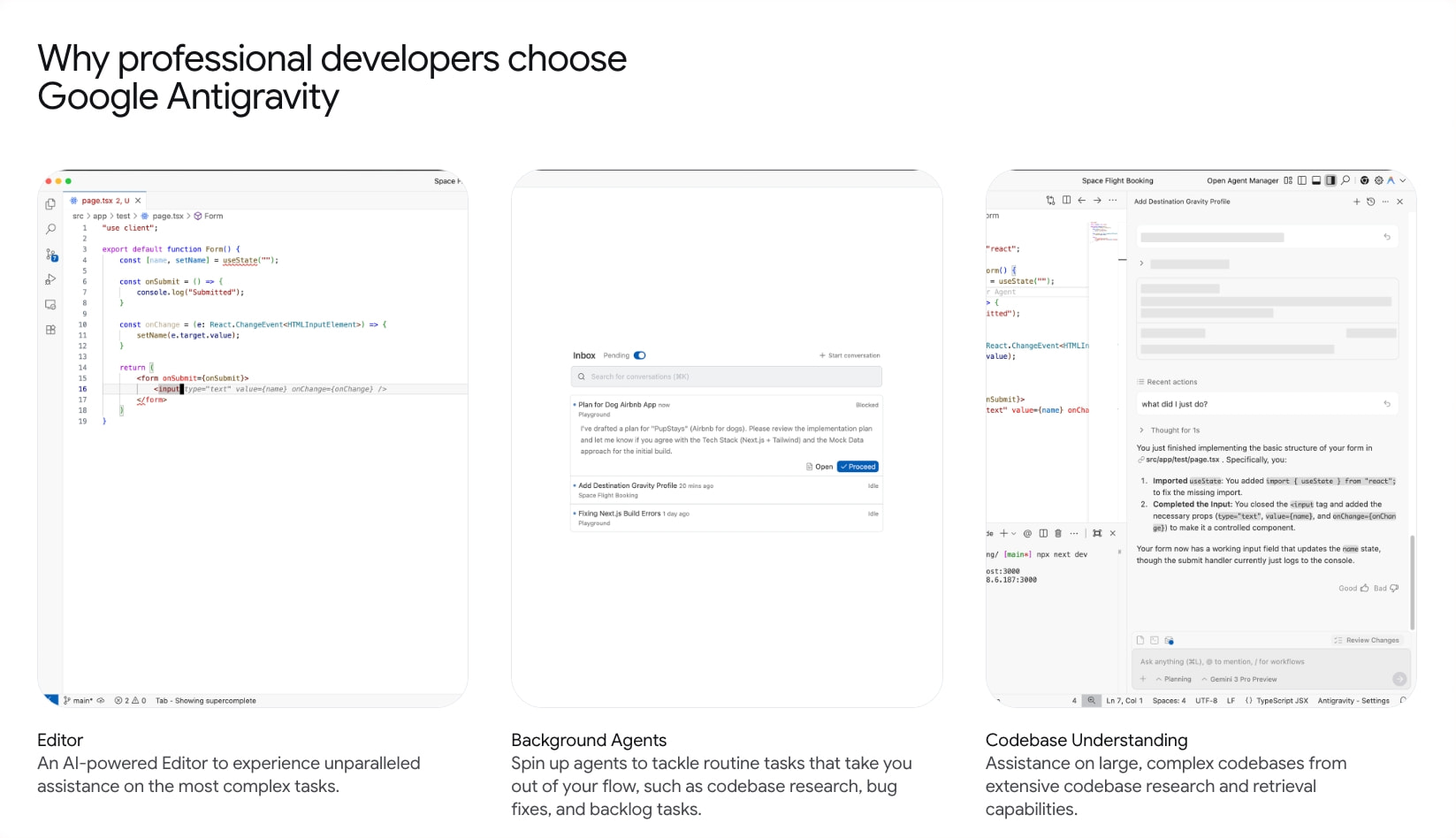Click the browser icon in the title bar
1456x838 pixels.
tap(1364, 180)
